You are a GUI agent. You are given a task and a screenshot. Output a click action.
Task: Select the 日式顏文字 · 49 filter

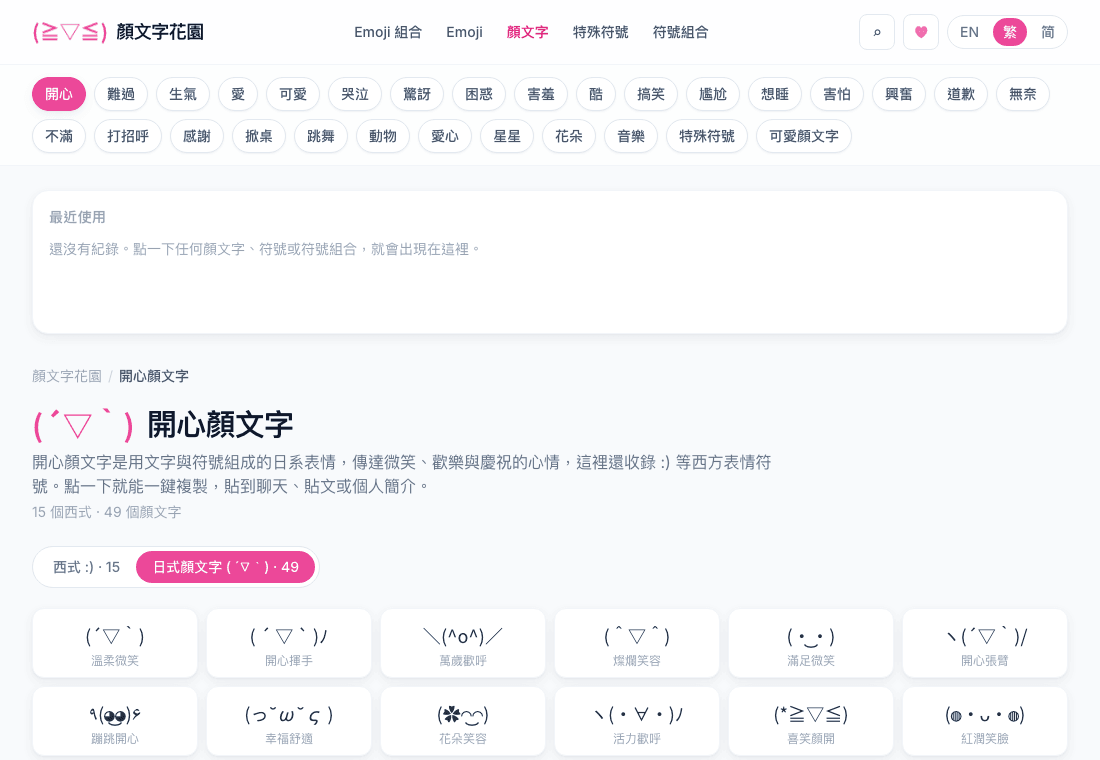225,567
